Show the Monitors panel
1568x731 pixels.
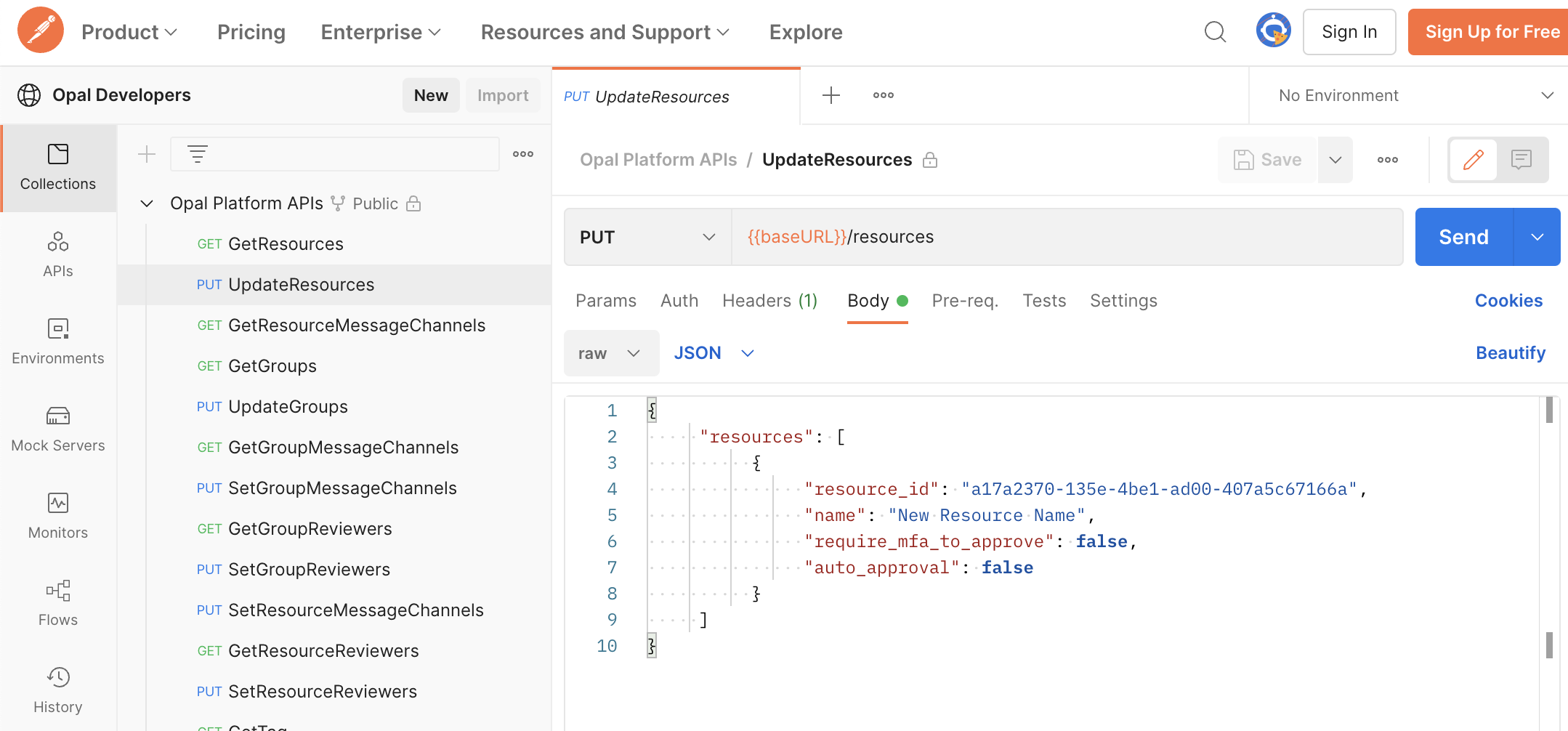click(x=58, y=516)
